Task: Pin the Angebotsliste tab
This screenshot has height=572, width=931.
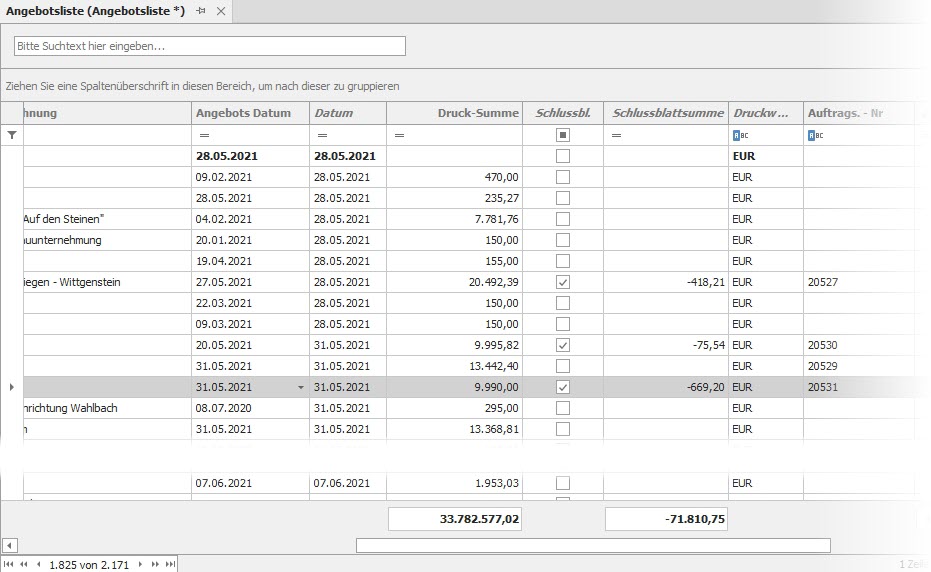Action: pos(201,11)
